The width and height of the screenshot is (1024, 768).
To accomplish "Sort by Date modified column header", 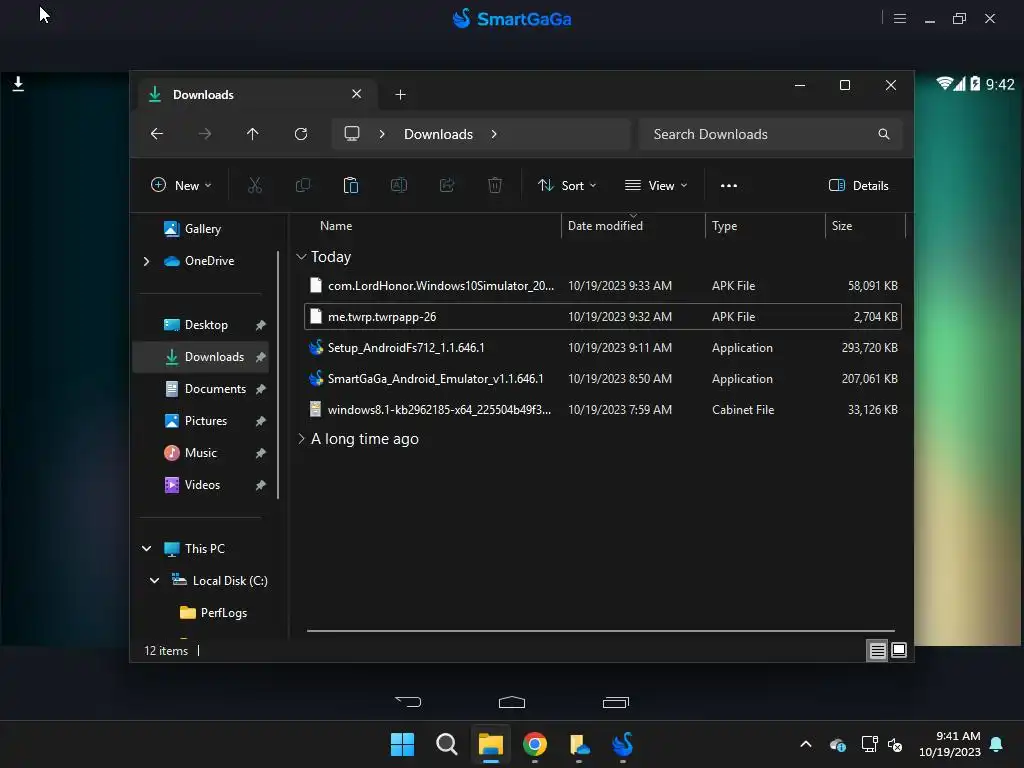I will [x=605, y=226].
